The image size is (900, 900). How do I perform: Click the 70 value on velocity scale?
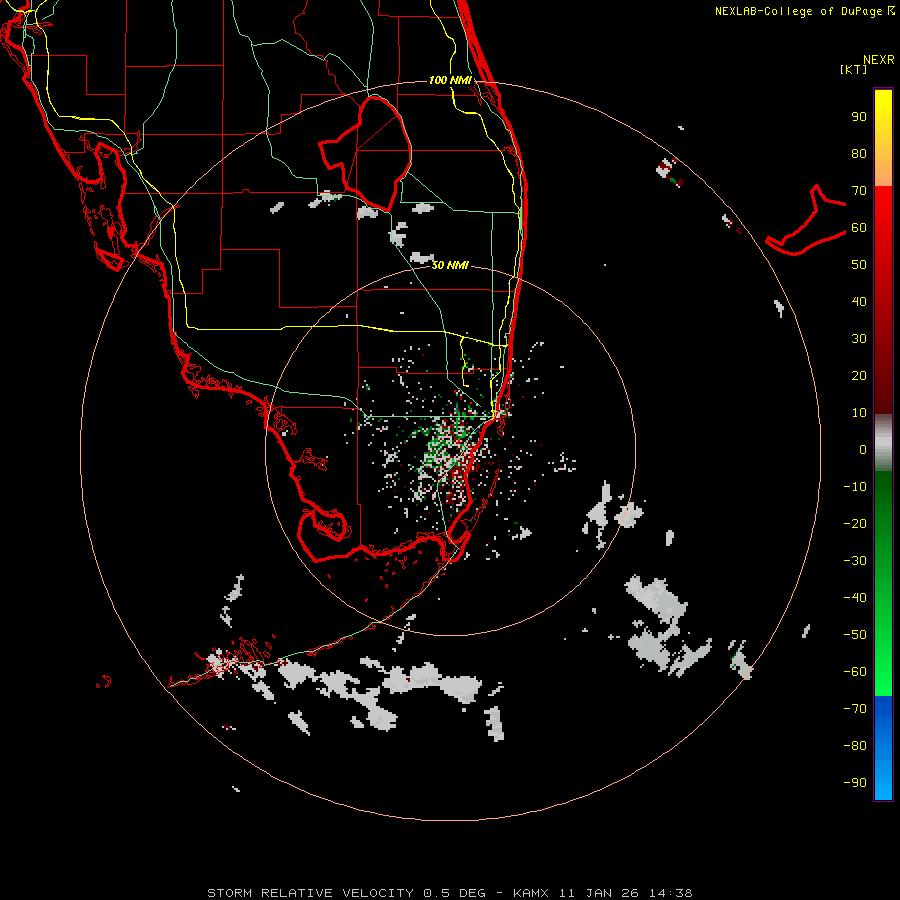(x=859, y=191)
